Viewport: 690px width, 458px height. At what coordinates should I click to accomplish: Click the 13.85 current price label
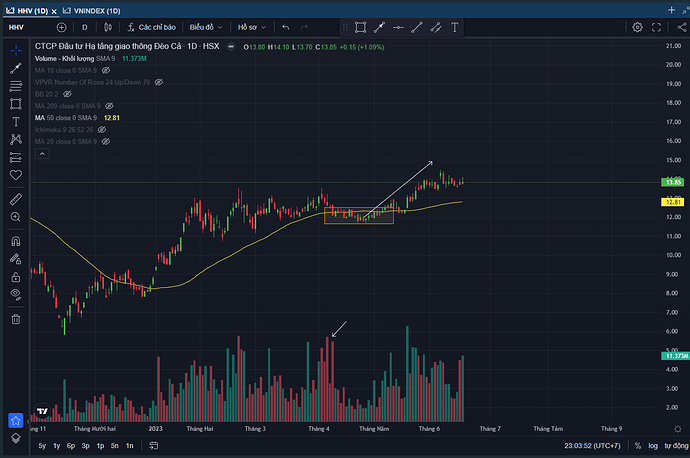click(672, 183)
